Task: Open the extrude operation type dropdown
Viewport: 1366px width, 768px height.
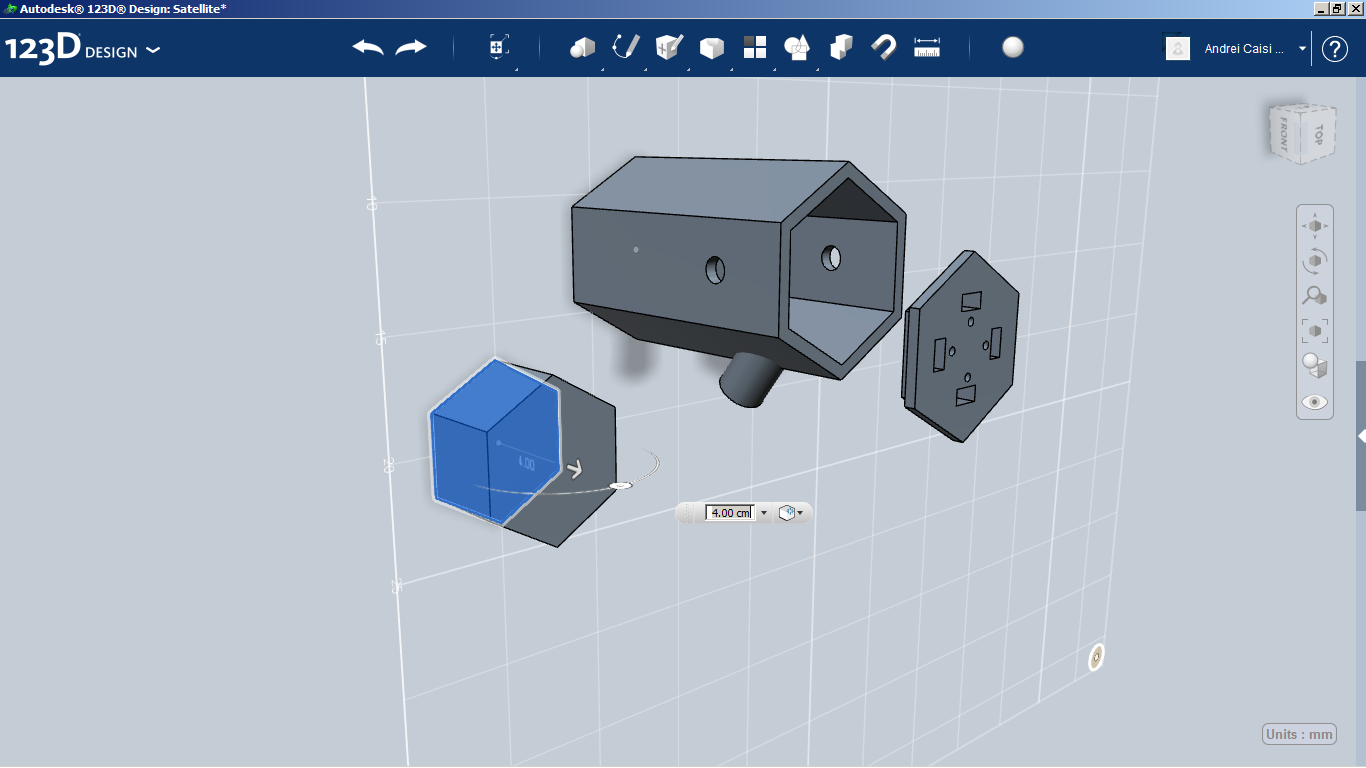Action: pyautogui.click(x=791, y=513)
